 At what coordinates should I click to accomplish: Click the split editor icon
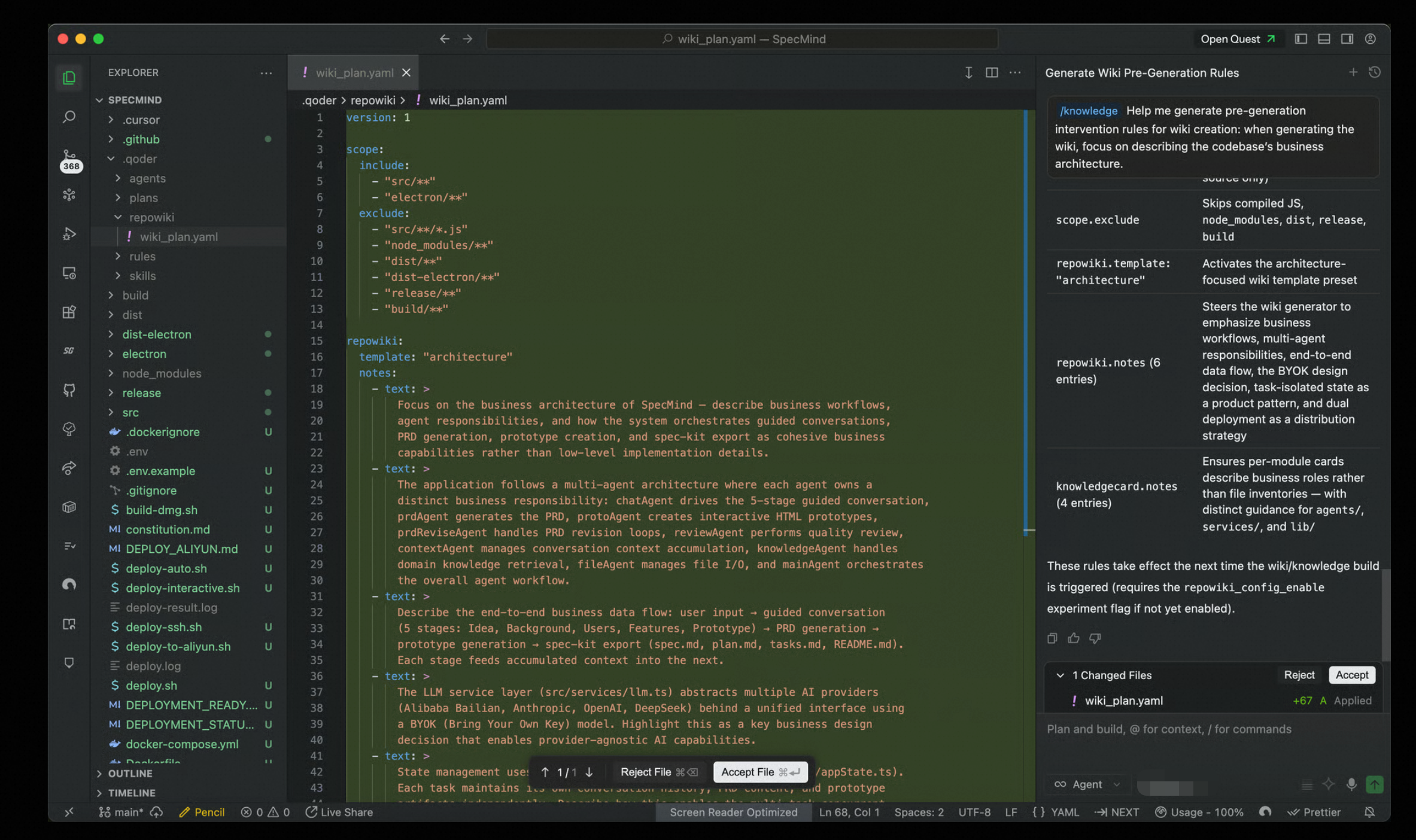(992, 72)
